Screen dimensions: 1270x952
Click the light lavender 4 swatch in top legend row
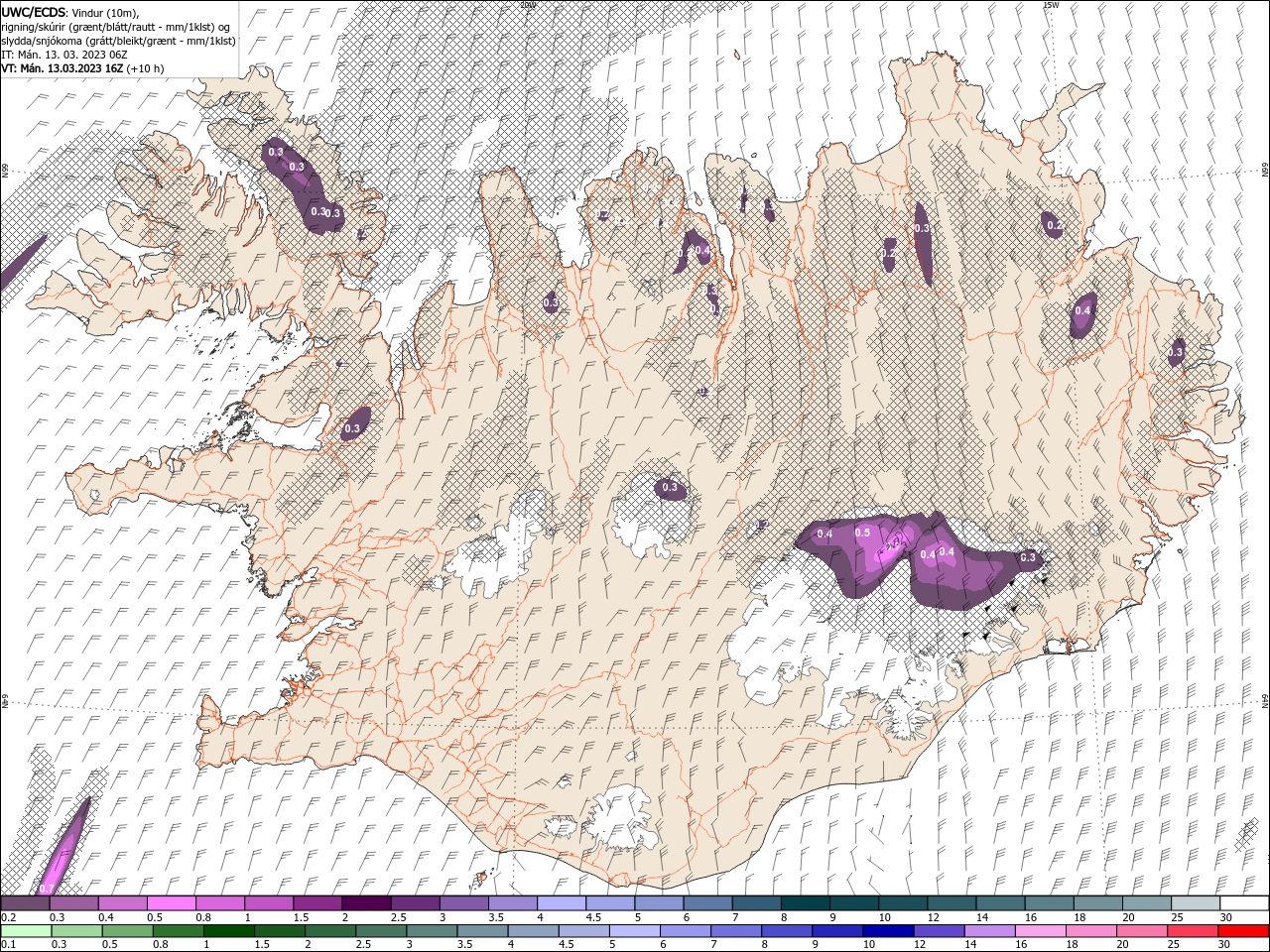[x=562, y=903]
